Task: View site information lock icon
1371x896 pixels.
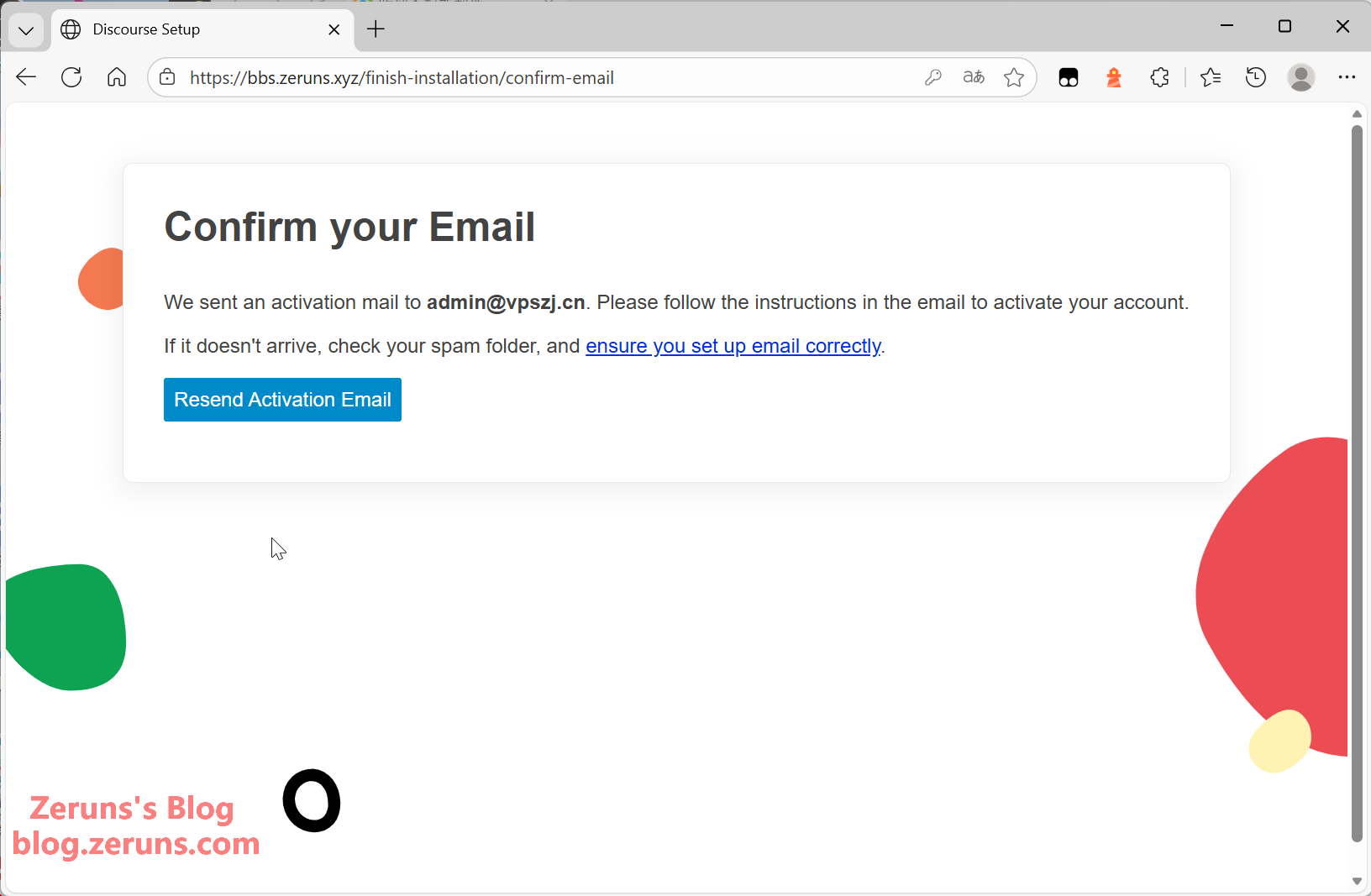Action: 168,77
